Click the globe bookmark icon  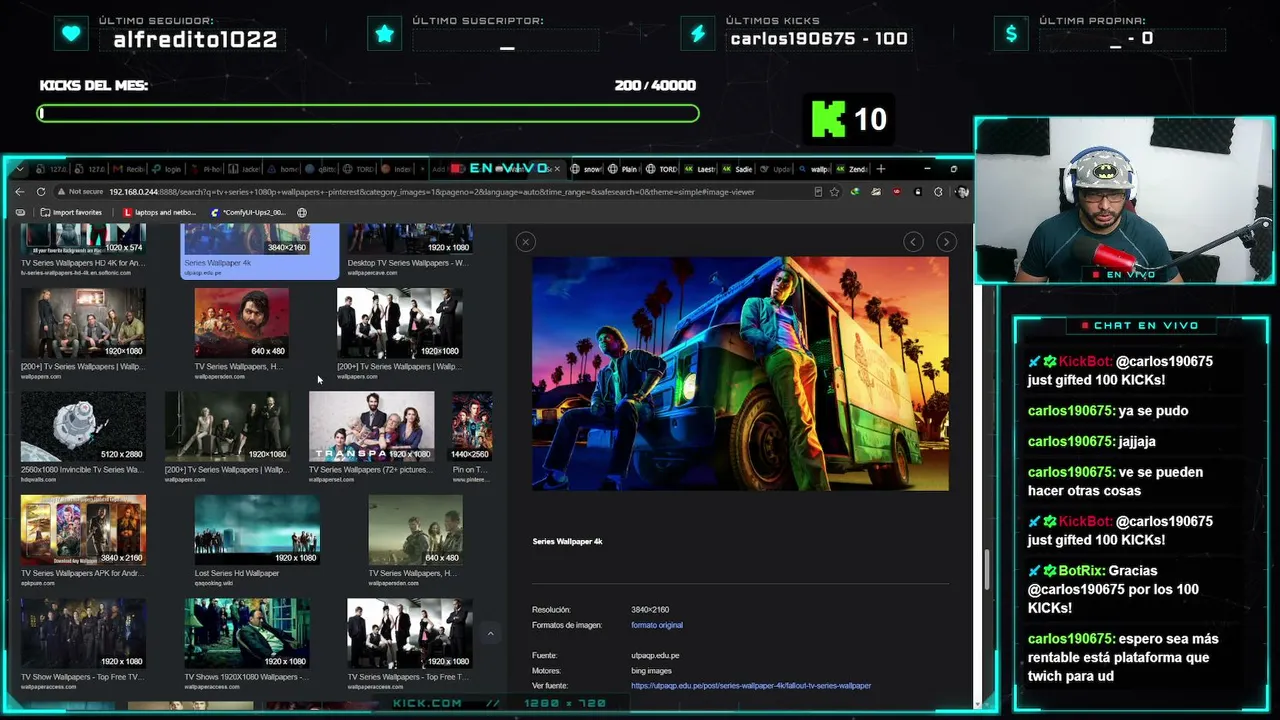pyautogui.click(x=302, y=213)
